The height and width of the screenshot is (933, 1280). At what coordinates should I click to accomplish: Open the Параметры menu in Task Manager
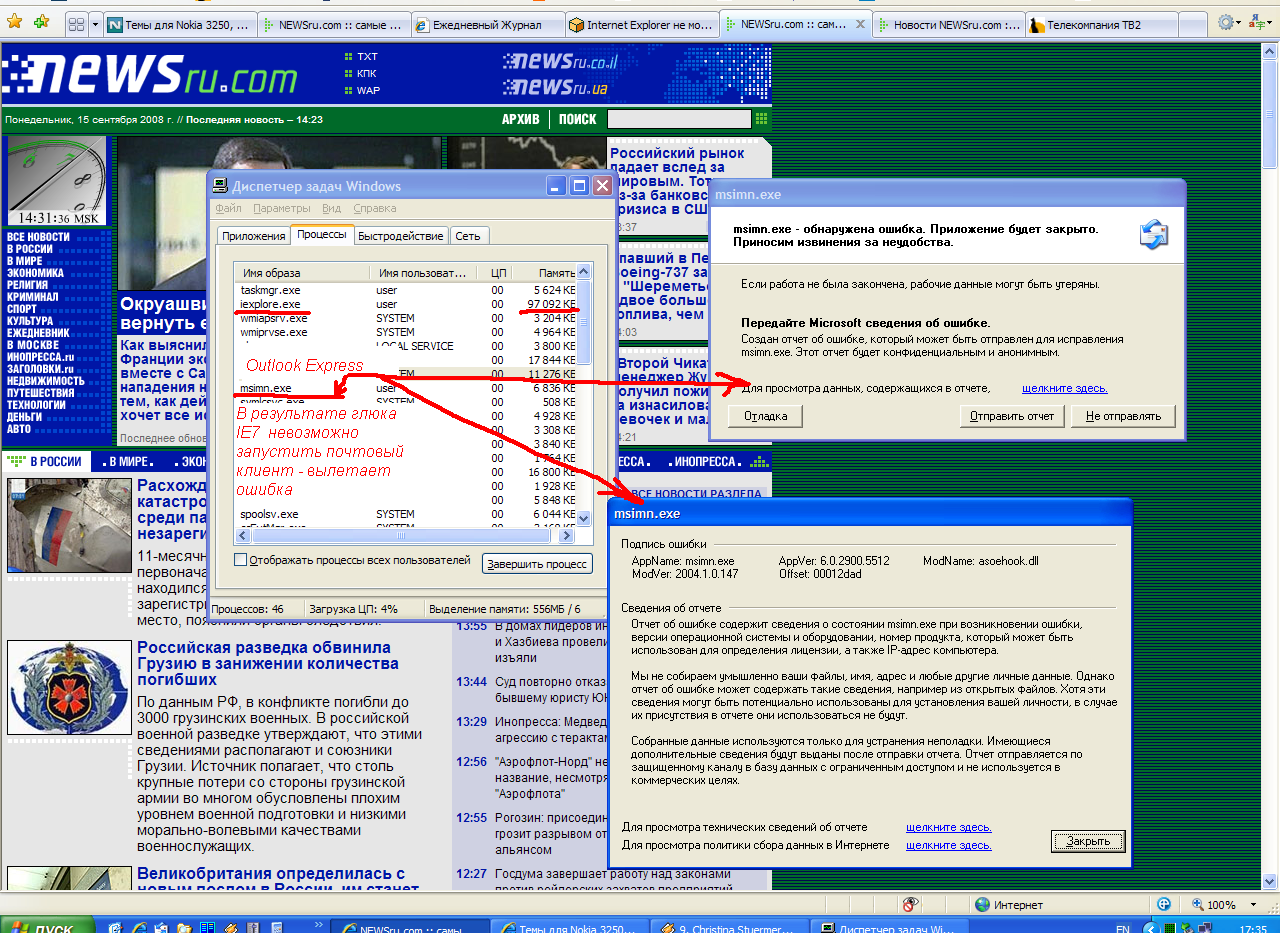pyautogui.click(x=281, y=208)
